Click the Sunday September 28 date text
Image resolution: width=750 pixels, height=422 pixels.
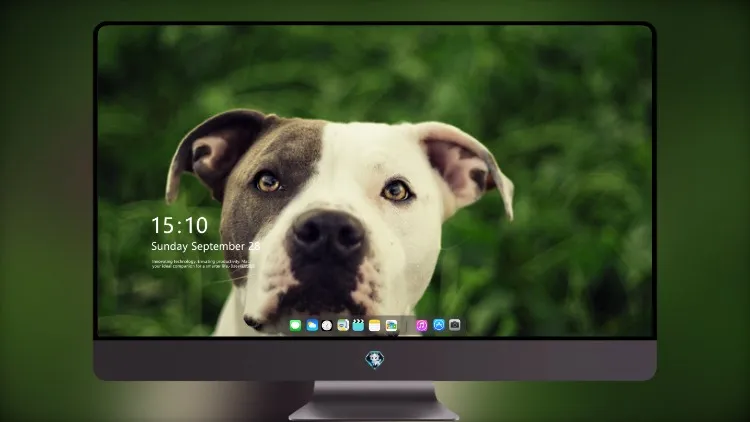[x=206, y=246]
